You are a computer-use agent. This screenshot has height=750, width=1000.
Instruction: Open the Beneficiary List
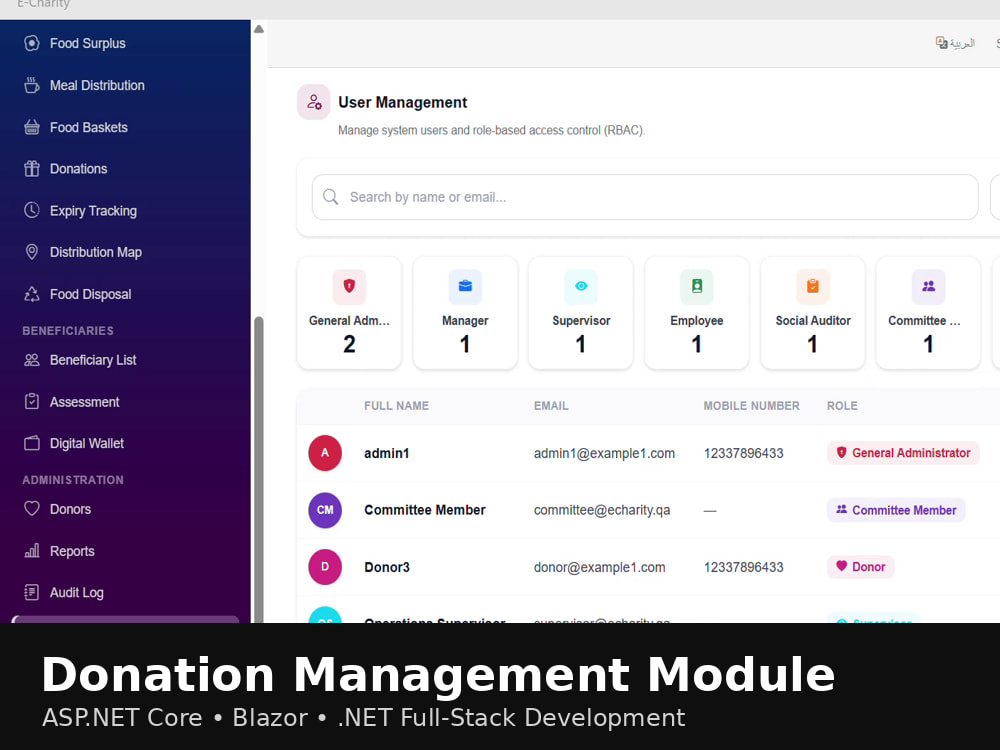pyautogui.click(x=93, y=360)
